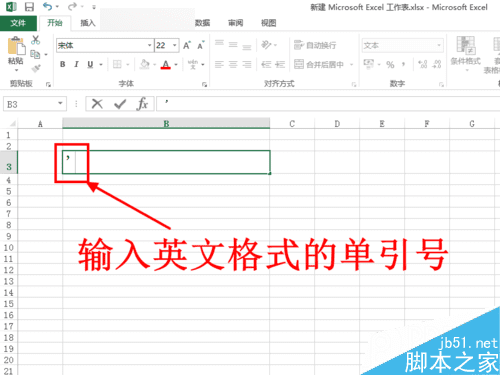Screen dimensions: 500x375
Task: Click the Insert Function fx icon
Action: pos(142,104)
